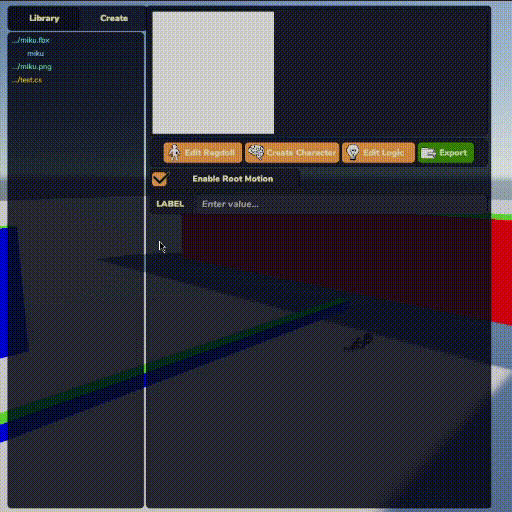Click the Edit Ragdoll button text
Image resolution: width=512 pixels, height=512 pixels.
[x=210, y=153]
